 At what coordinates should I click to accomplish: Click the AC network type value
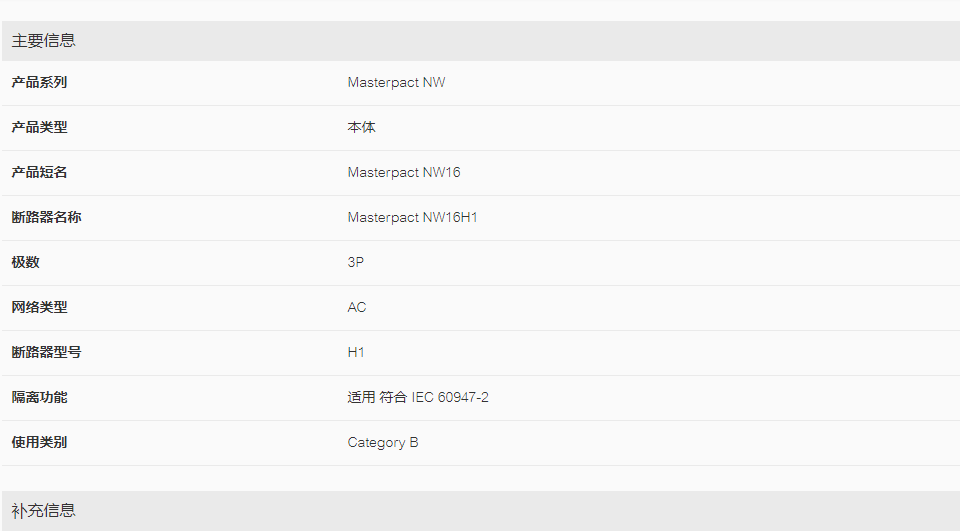coord(356,307)
